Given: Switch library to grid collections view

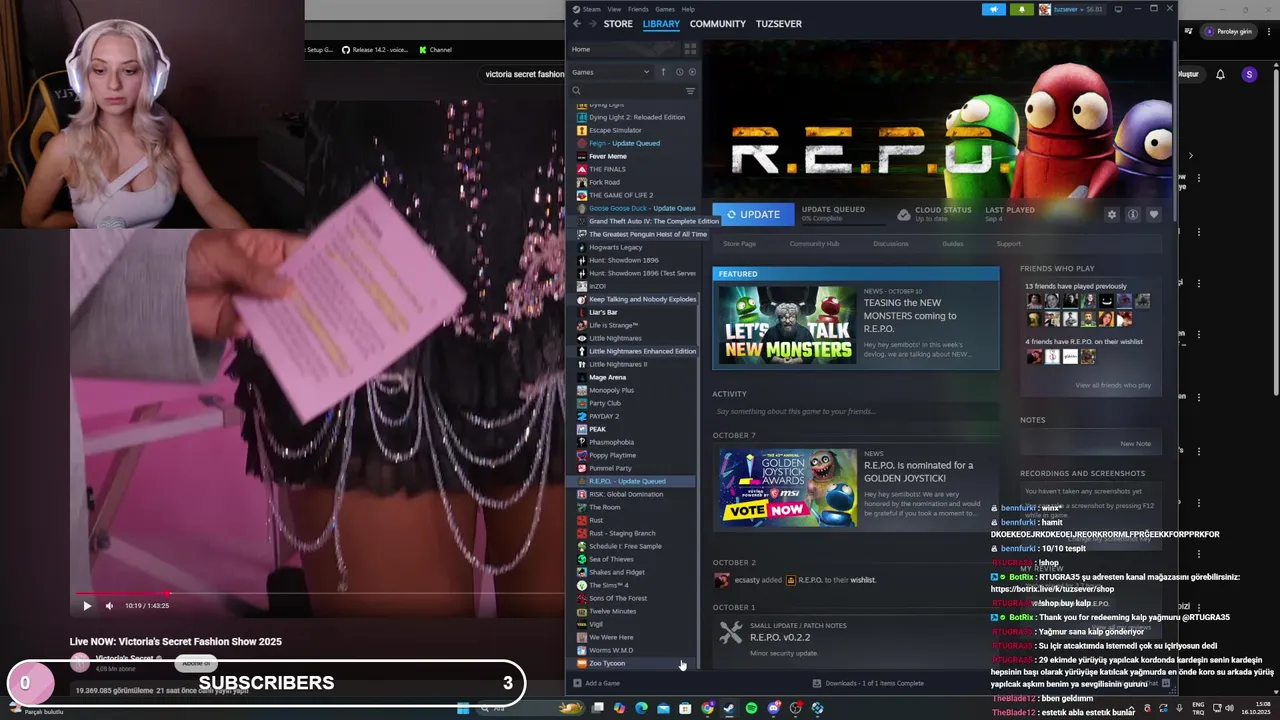Looking at the screenshot, I should coord(690,49).
